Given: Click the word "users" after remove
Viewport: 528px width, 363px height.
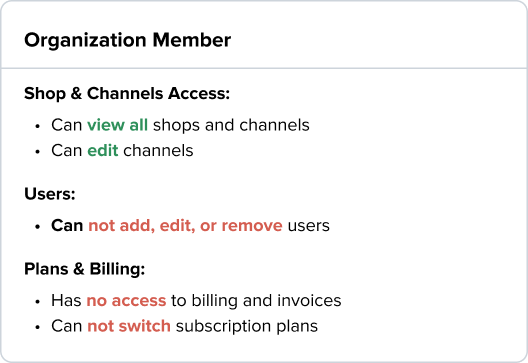Looking at the screenshot, I should 308,225.
